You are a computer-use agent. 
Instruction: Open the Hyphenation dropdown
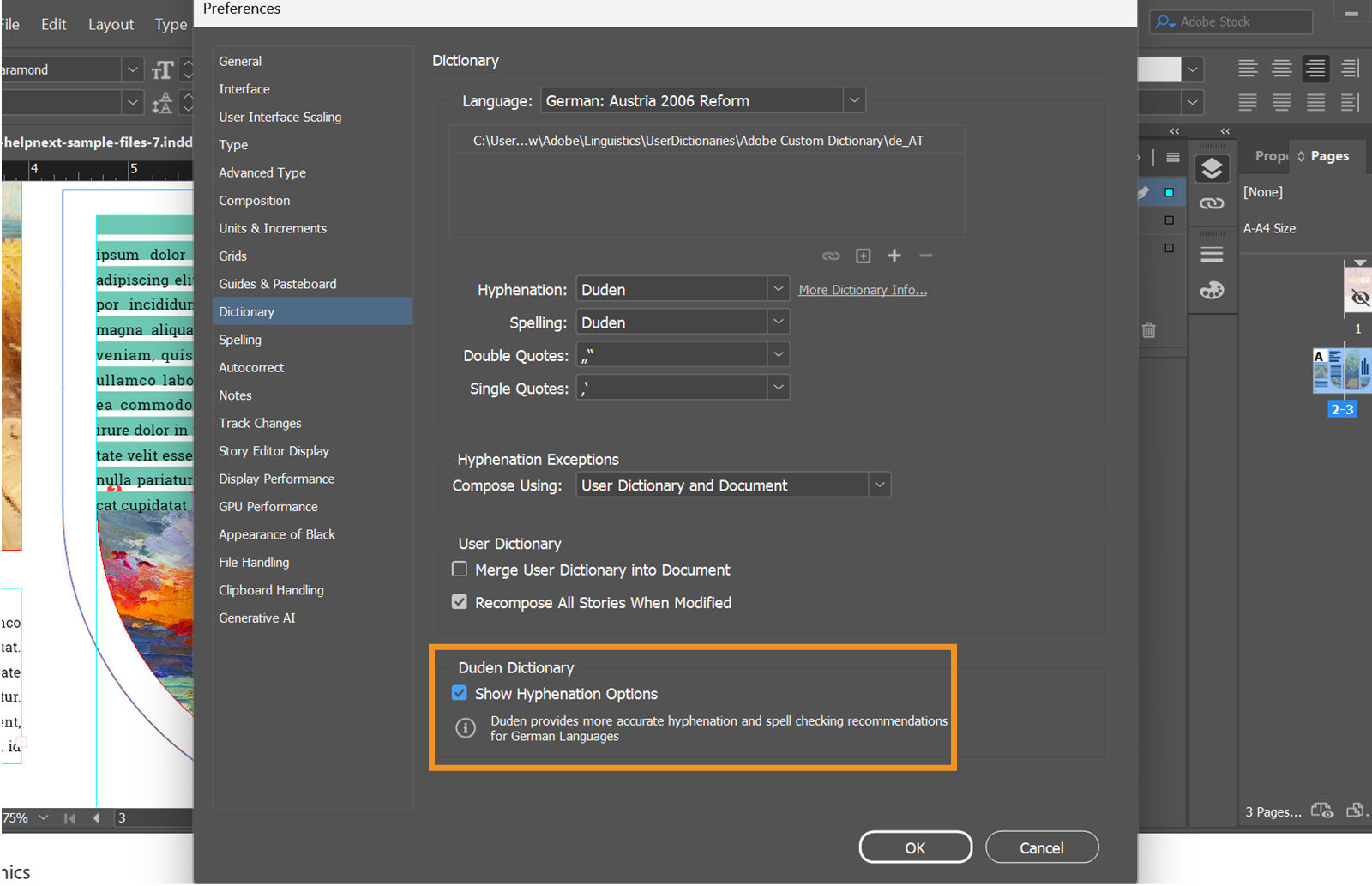tap(683, 289)
